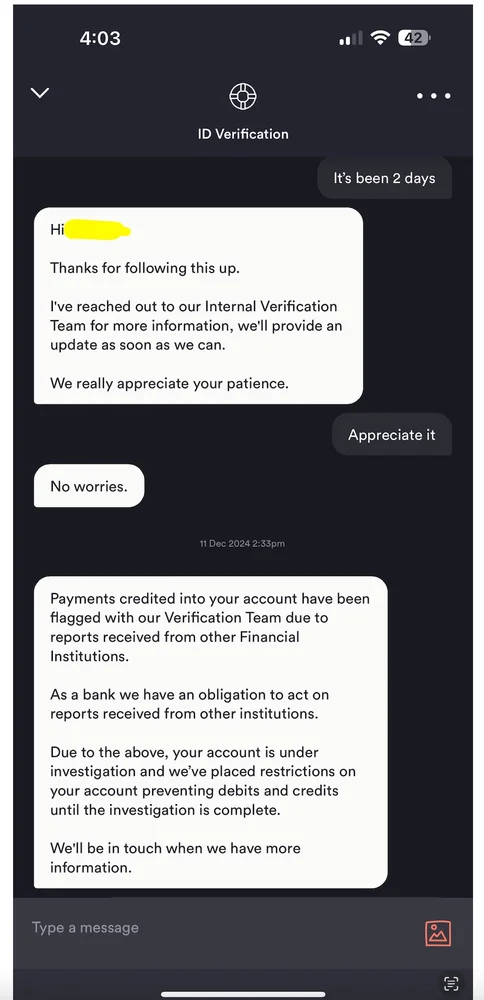Image resolution: width=484 pixels, height=1000 pixels.
Task: Select the "Appreciate it" sent message
Action: coord(392,435)
